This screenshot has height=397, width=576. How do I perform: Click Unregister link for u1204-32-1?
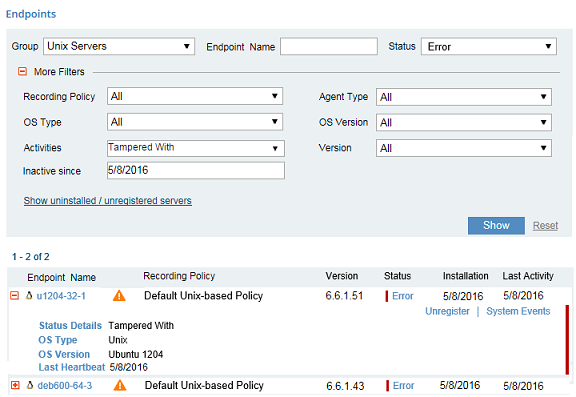pyautogui.click(x=447, y=311)
